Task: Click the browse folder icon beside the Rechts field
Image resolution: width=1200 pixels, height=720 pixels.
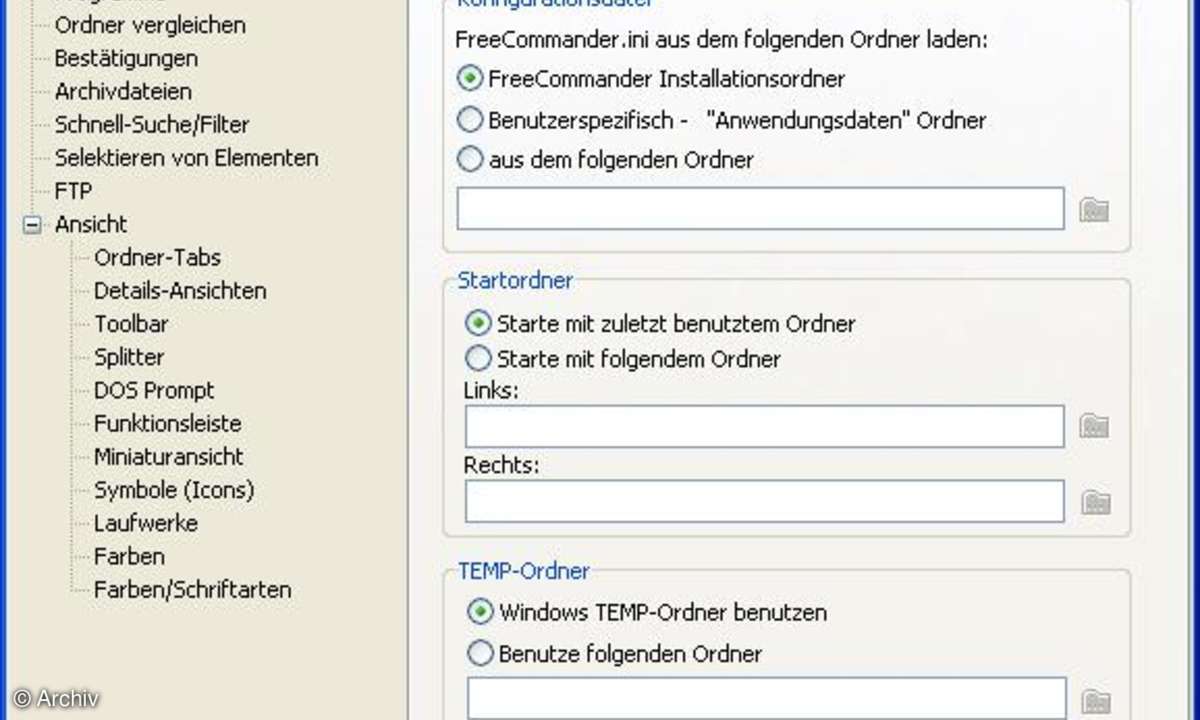Action: pyautogui.click(x=1096, y=502)
